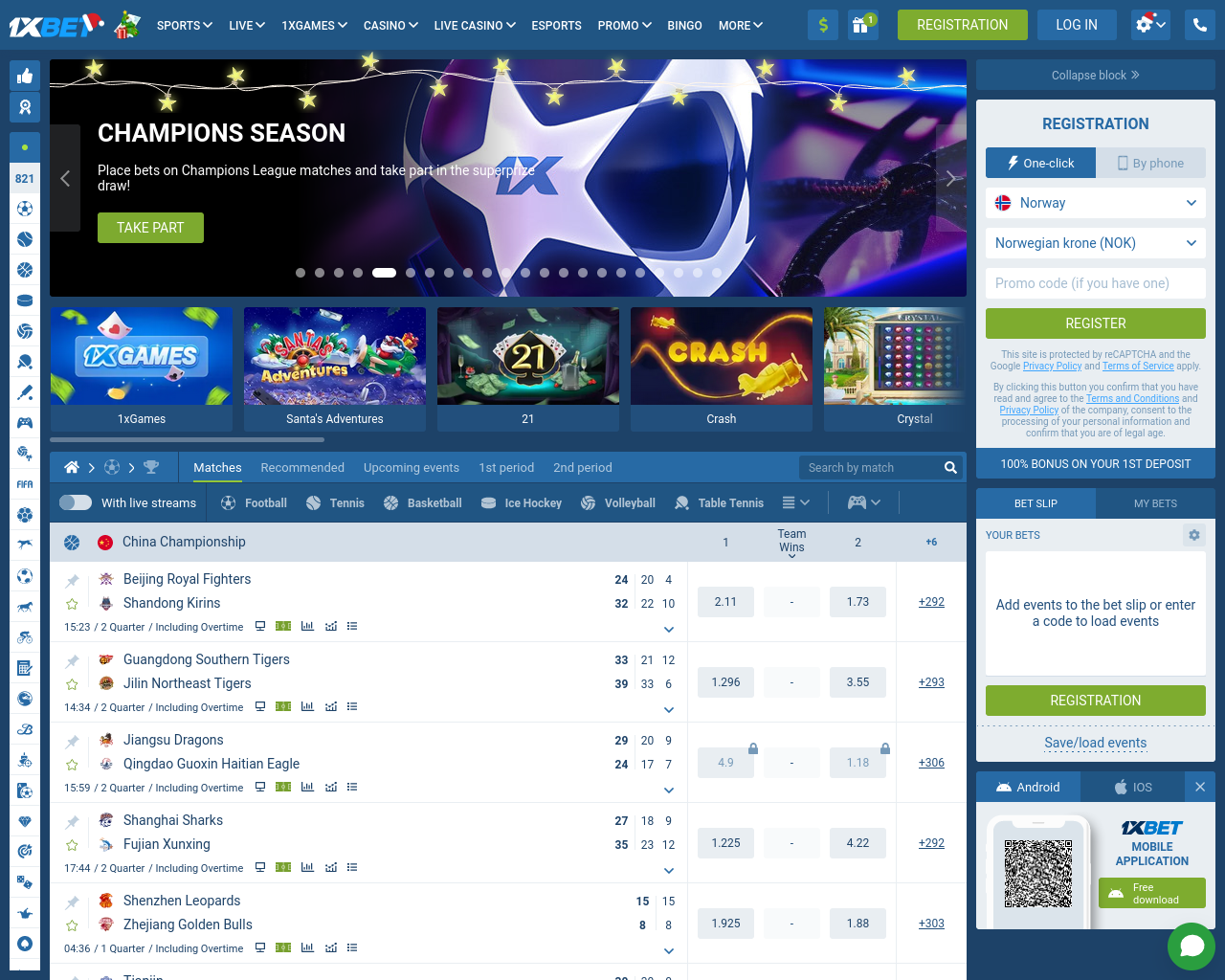The width and height of the screenshot is (1225, 980).
Task: Open the video monitor icon for Shanghai Sharks match
Action: (259, 867)
